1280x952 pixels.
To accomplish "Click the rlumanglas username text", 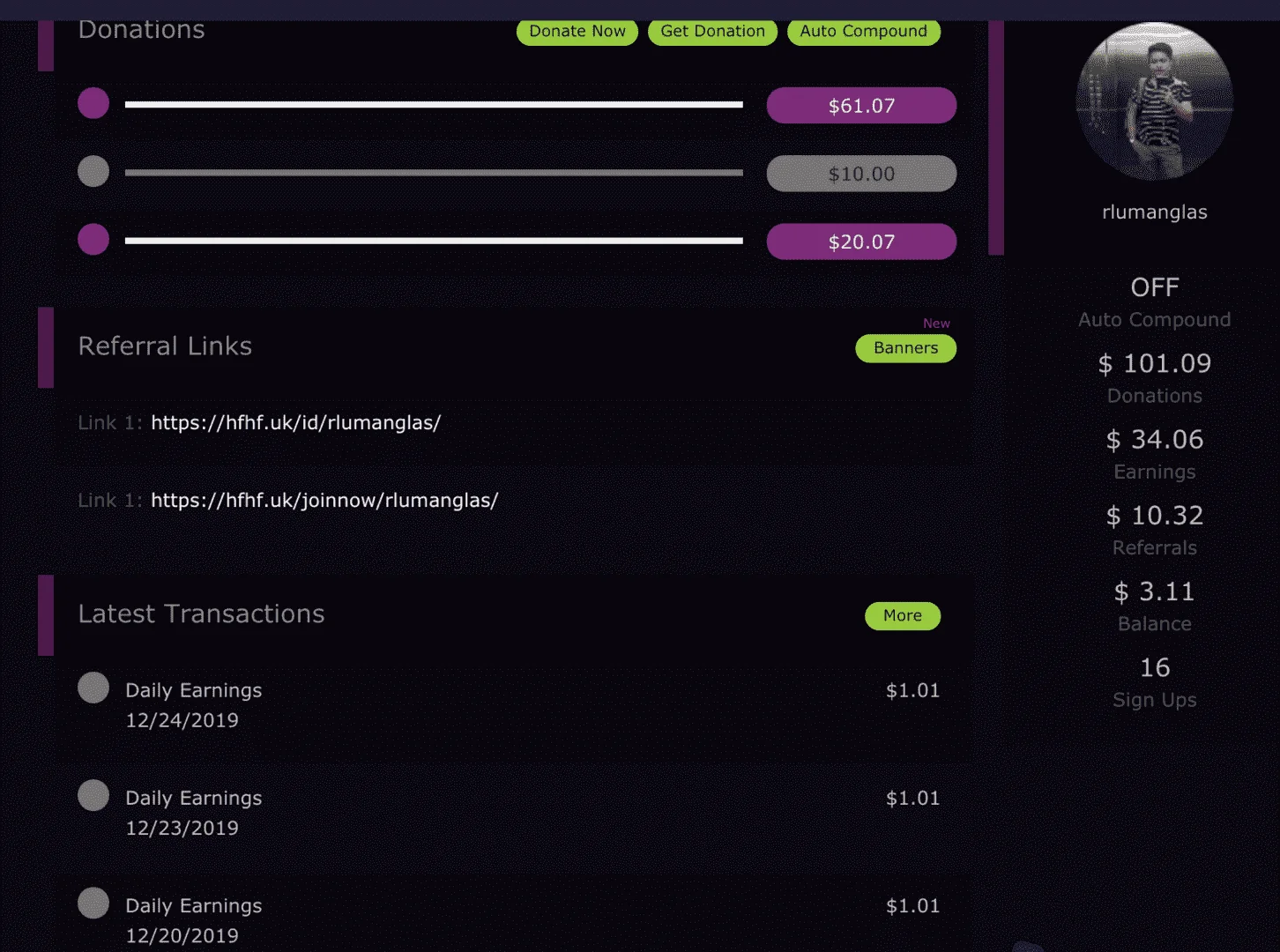I will (1154, 212).
